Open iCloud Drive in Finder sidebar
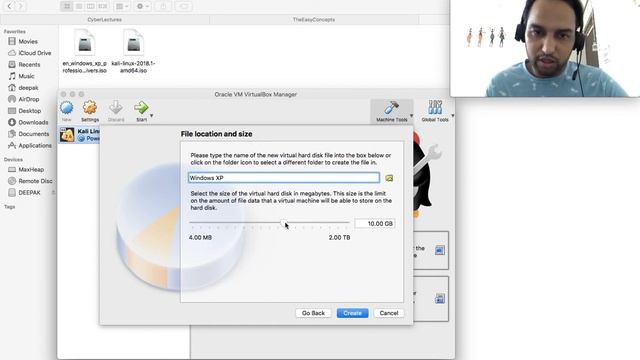 34,53
